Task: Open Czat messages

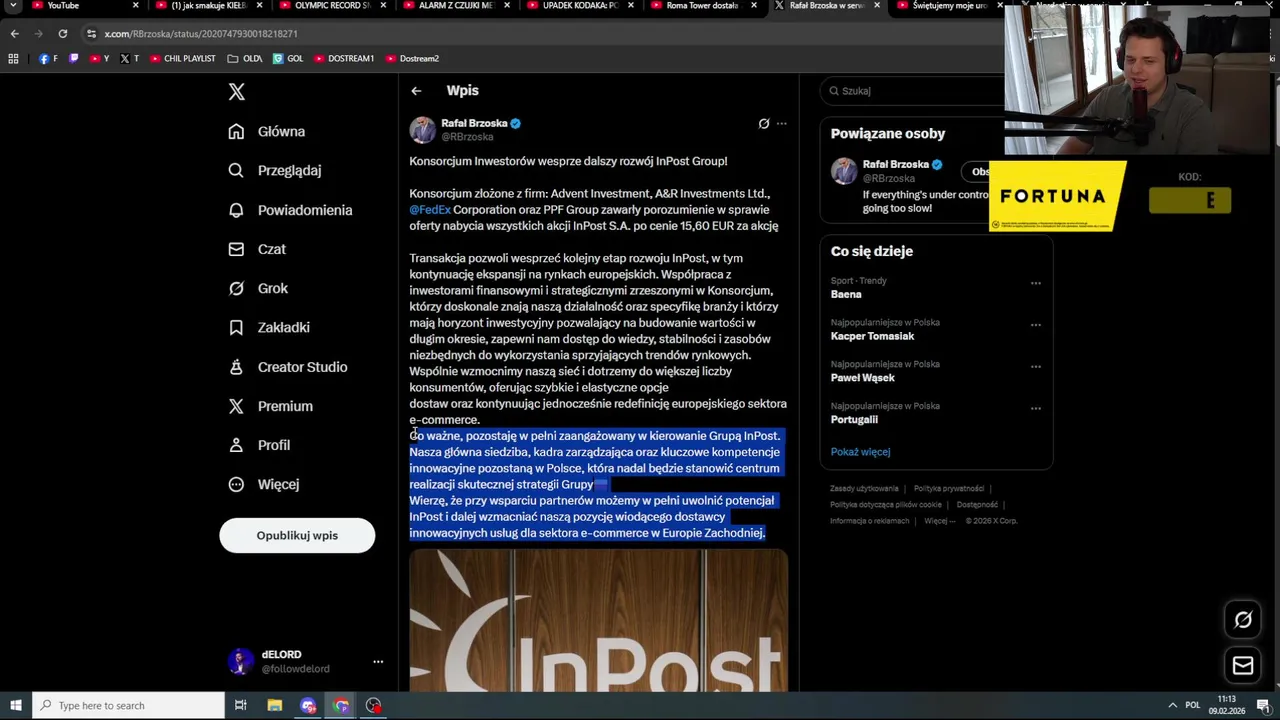Action: [257, 249]
